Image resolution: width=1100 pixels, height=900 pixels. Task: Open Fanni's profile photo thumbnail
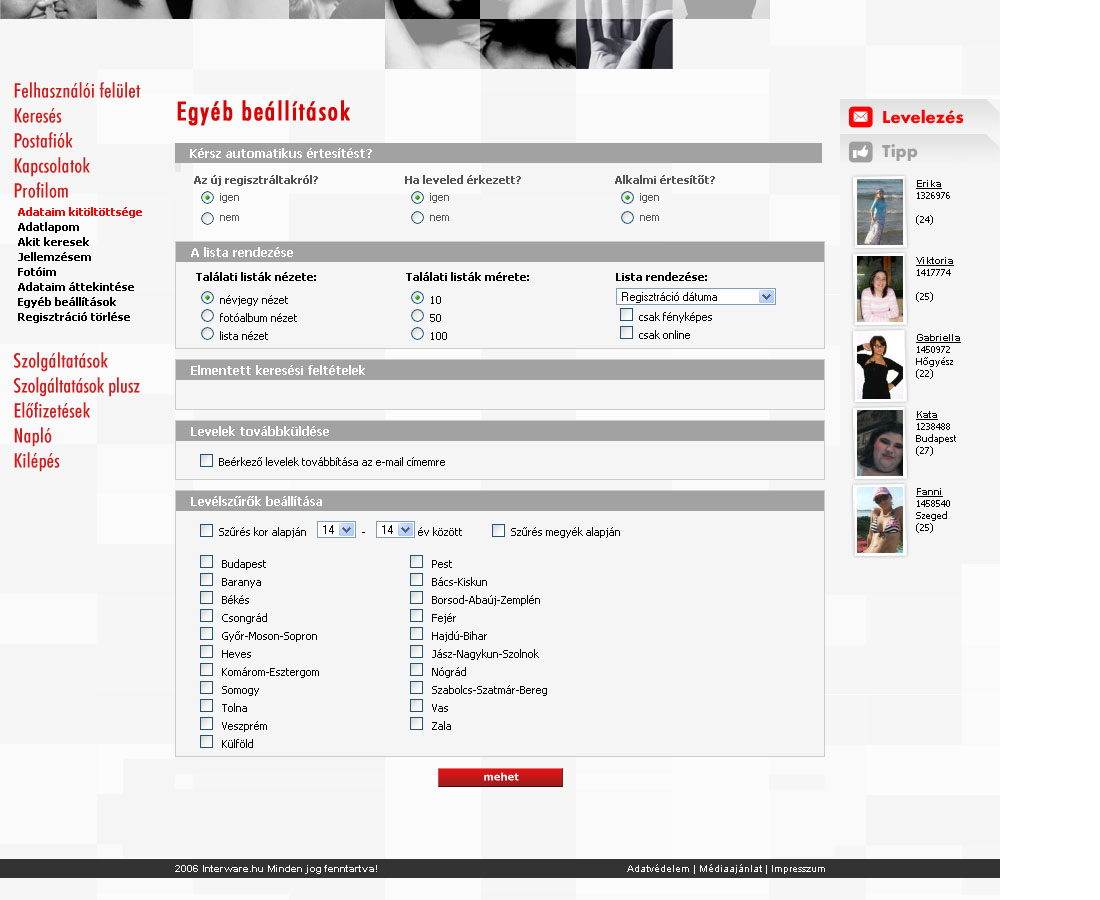880,520
